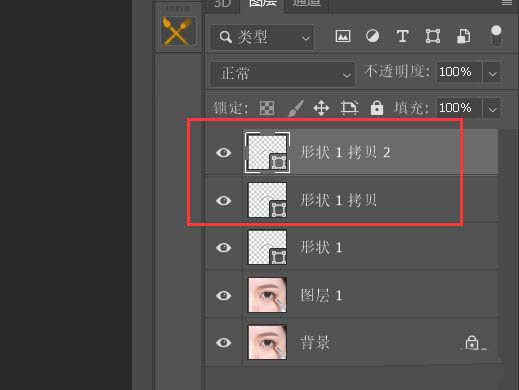Click the 图层 1 layer name

tap(321, 295)
